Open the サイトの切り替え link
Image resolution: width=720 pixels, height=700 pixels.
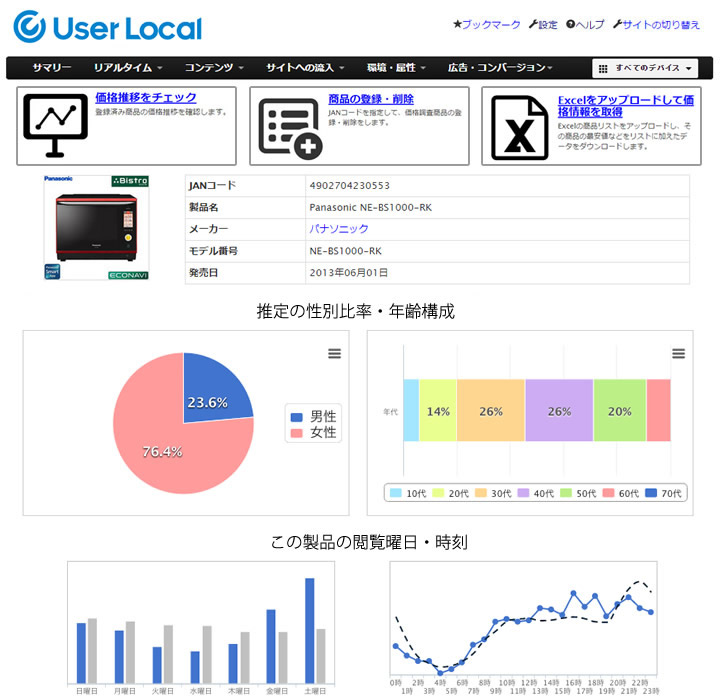(661, 24)
